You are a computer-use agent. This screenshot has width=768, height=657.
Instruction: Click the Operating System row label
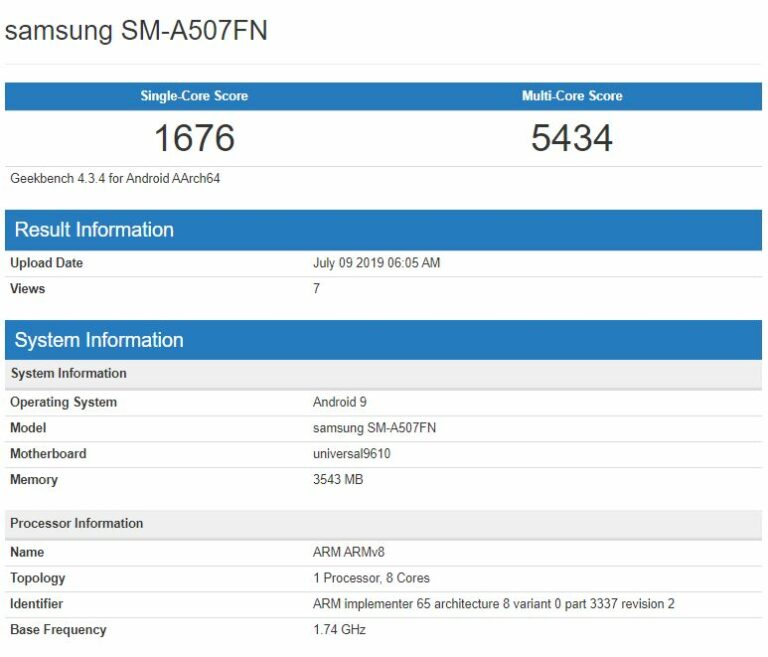click(x=63, y=402)
